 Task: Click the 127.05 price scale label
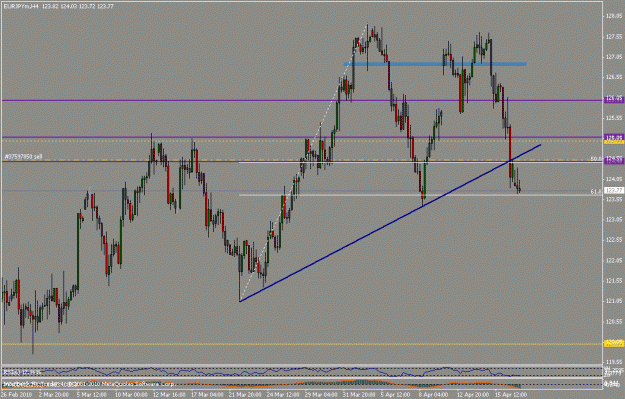tap(614, 57)
